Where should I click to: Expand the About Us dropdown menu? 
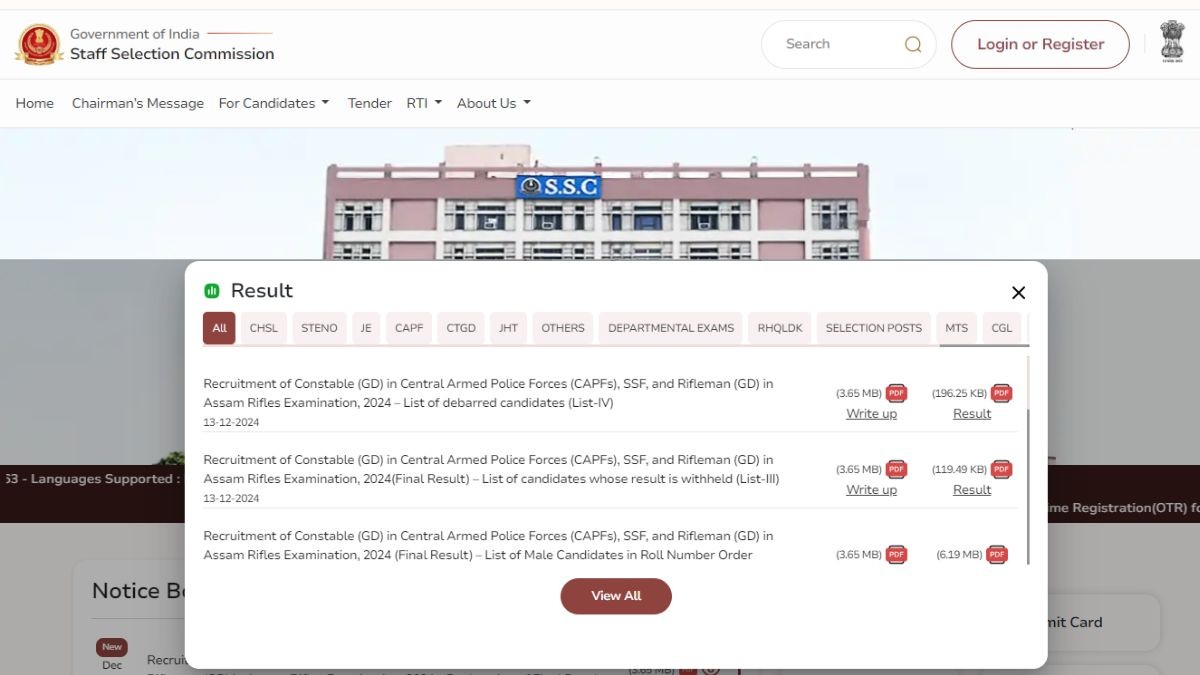(x=493, y=103)
